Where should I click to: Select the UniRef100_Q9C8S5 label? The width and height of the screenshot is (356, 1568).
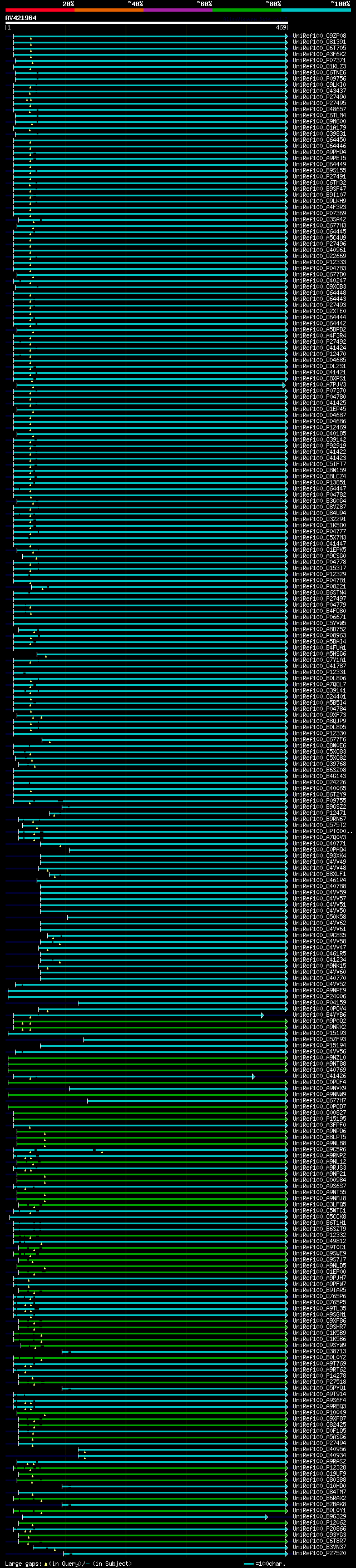pyautogui.click(x=319, y=935)
